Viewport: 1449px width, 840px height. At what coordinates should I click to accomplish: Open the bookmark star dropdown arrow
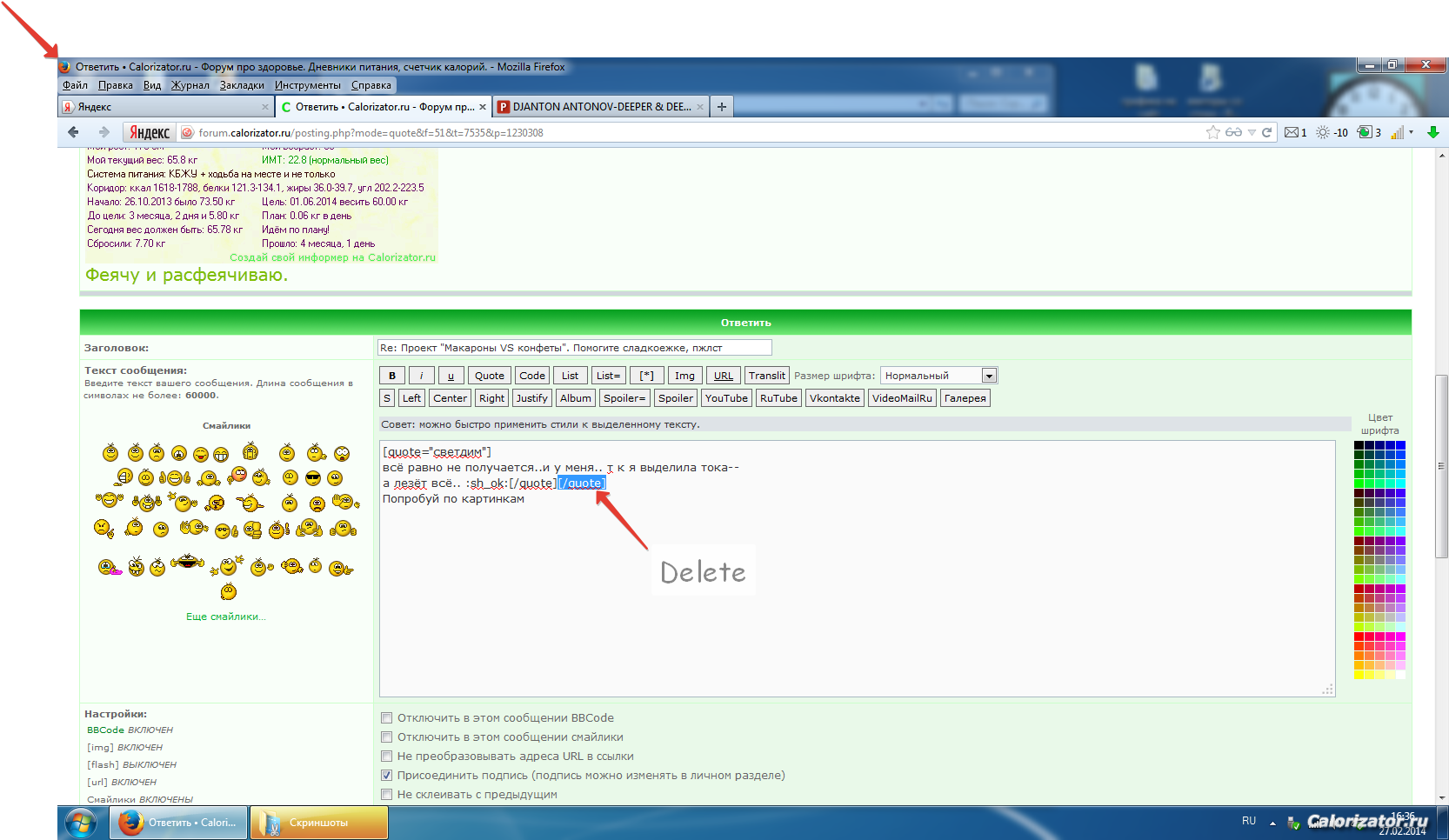pyautogui.click(x=1252, y=132)
